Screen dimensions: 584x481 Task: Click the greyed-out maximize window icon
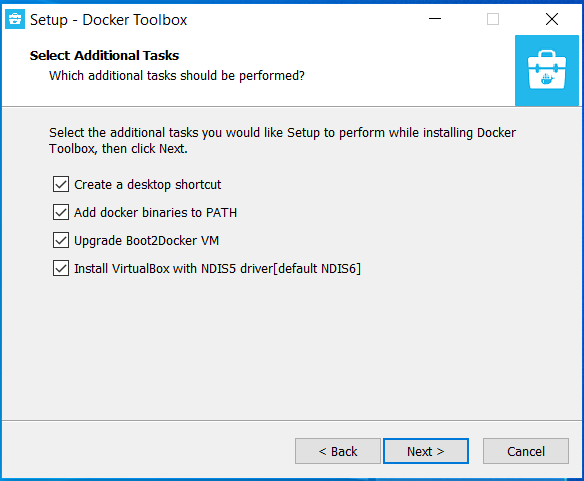point(493,19)
